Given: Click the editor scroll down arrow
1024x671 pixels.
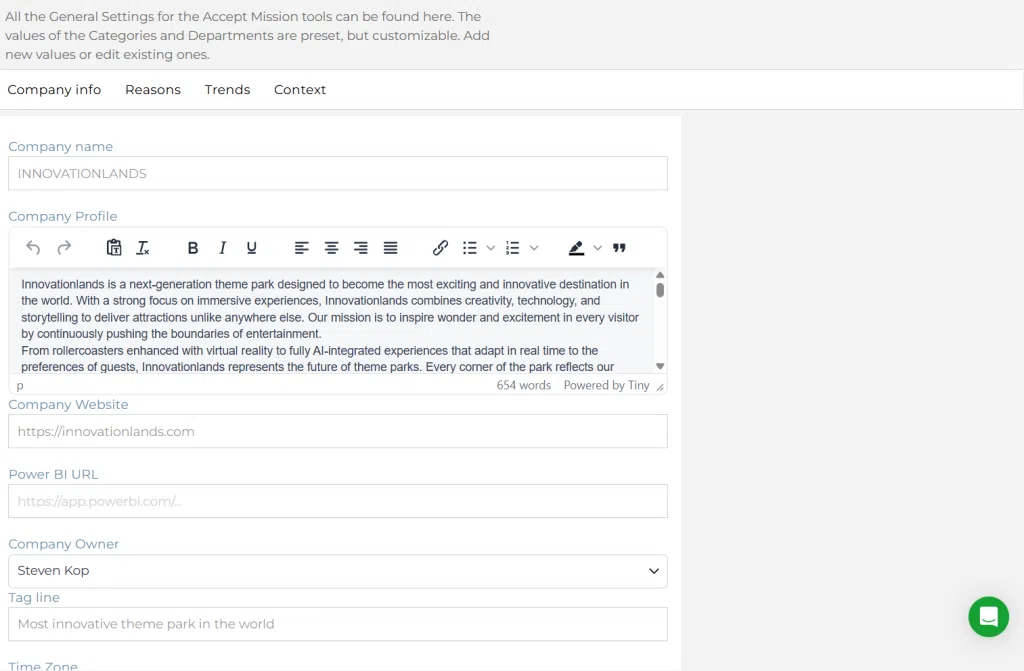Looking at the screenshot, I should point(660,367).
